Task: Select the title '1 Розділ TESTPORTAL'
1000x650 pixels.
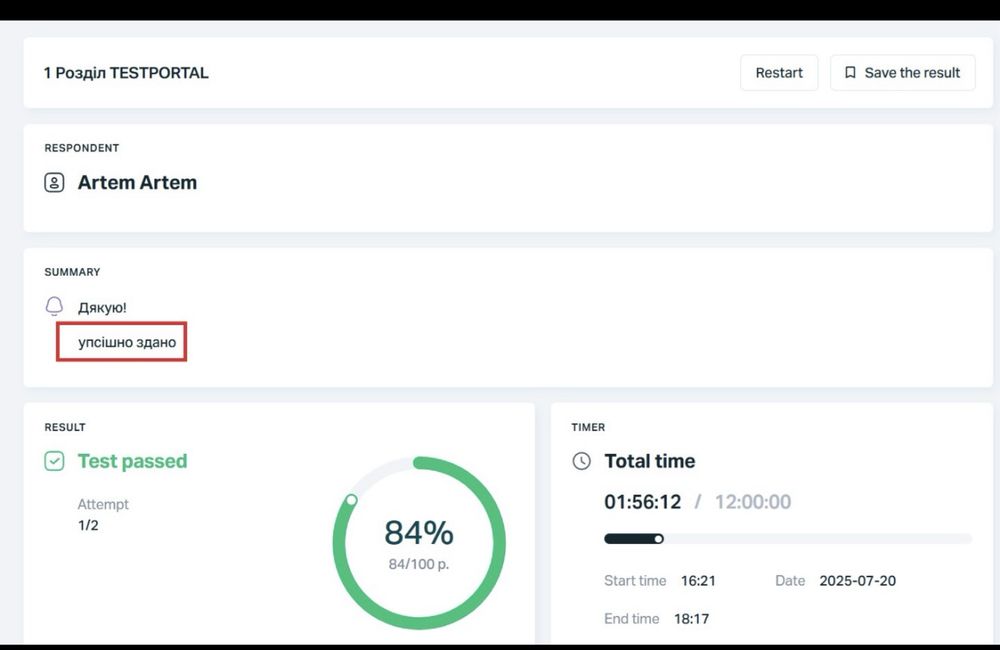Action: click(x=126, y=73)
